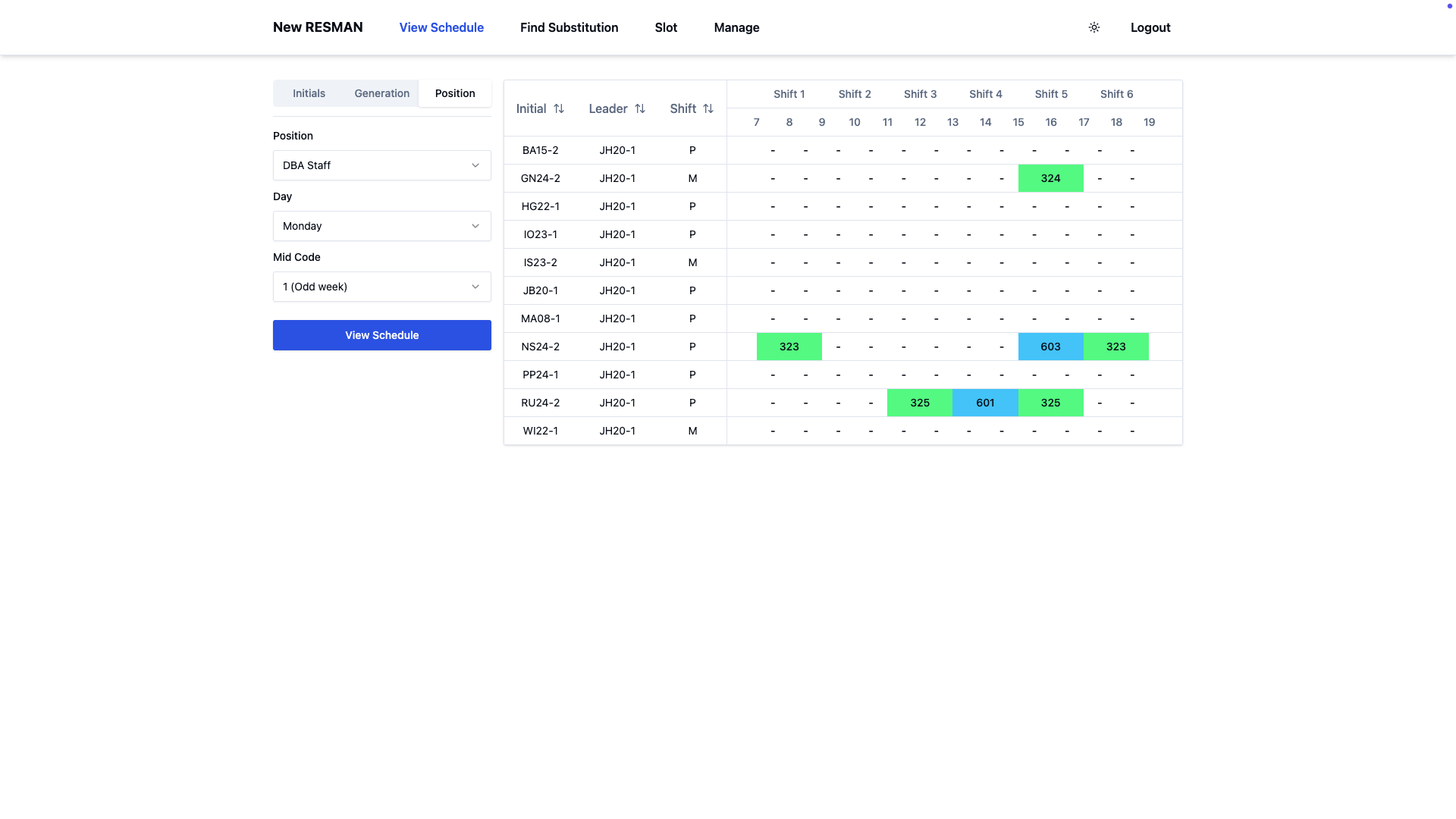The width and height of the screenshot is (1456, 819).
Task: Sort table by Initial column arrows
Action: point(559,108)
